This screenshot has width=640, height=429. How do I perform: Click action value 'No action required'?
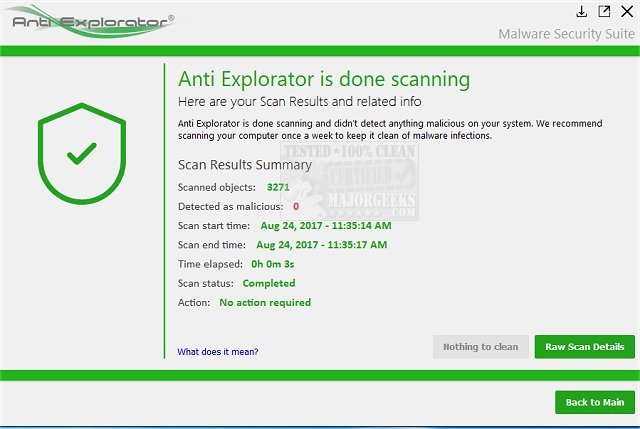(265, 302)
